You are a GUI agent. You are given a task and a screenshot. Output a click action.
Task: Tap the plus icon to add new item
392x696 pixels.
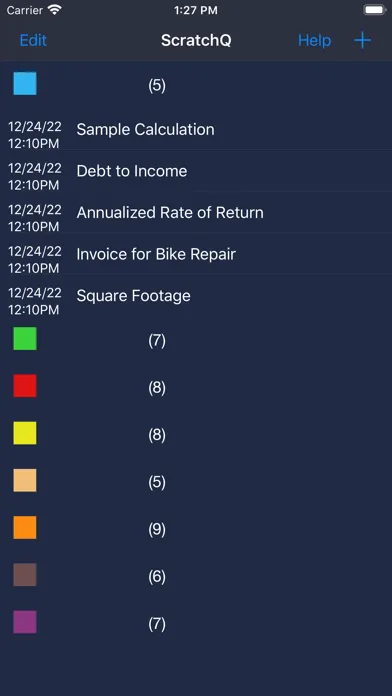point(362,40)
